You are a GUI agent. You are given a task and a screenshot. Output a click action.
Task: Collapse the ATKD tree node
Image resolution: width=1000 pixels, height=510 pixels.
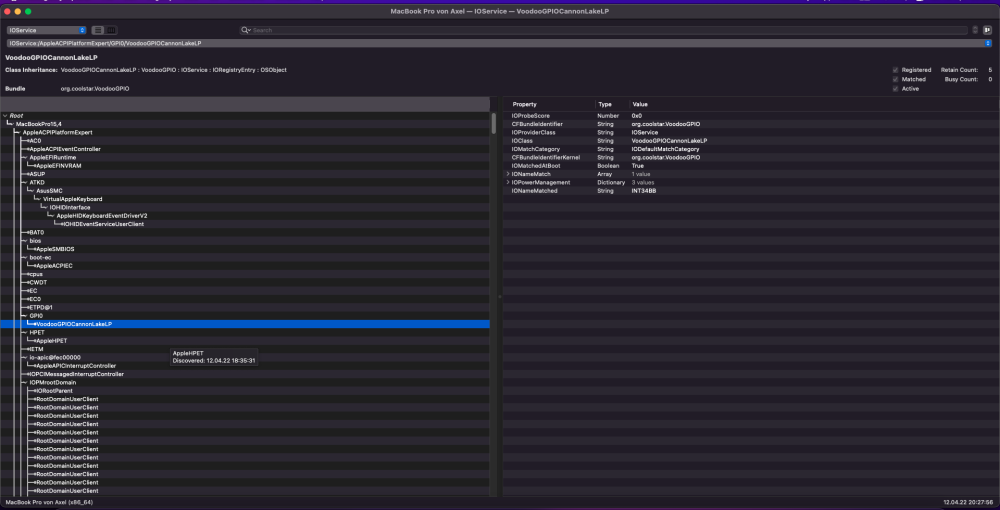24,182
